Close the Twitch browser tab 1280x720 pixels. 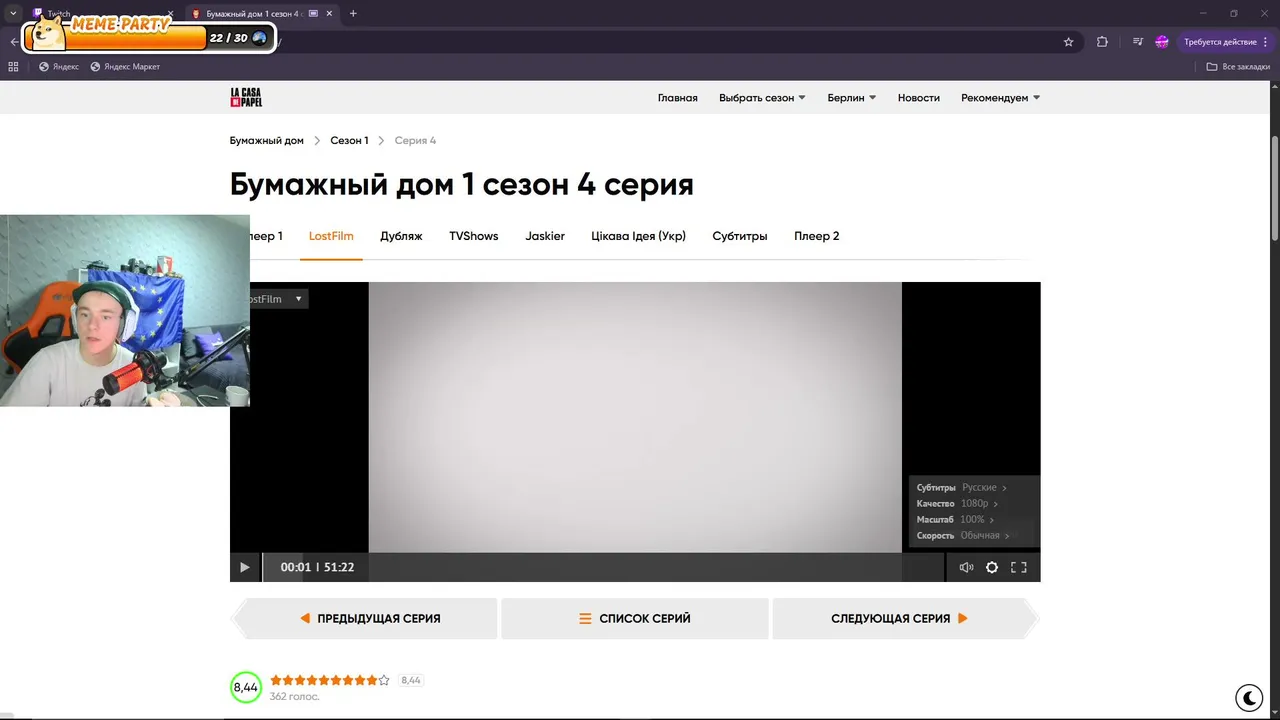point(171,14)
